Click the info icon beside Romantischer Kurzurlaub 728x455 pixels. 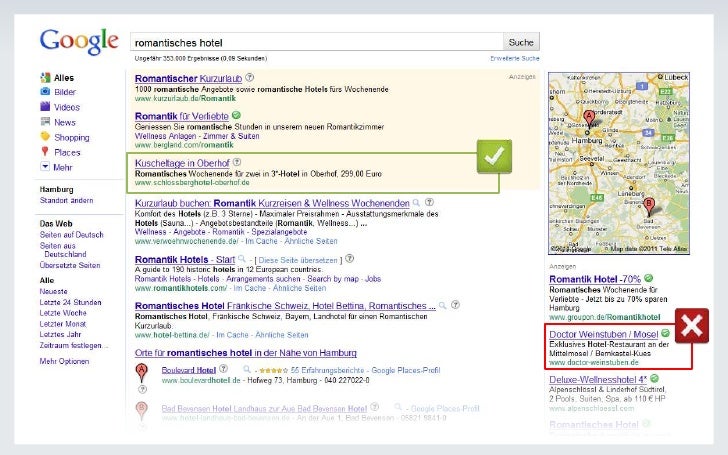click(x=250, y=77)
